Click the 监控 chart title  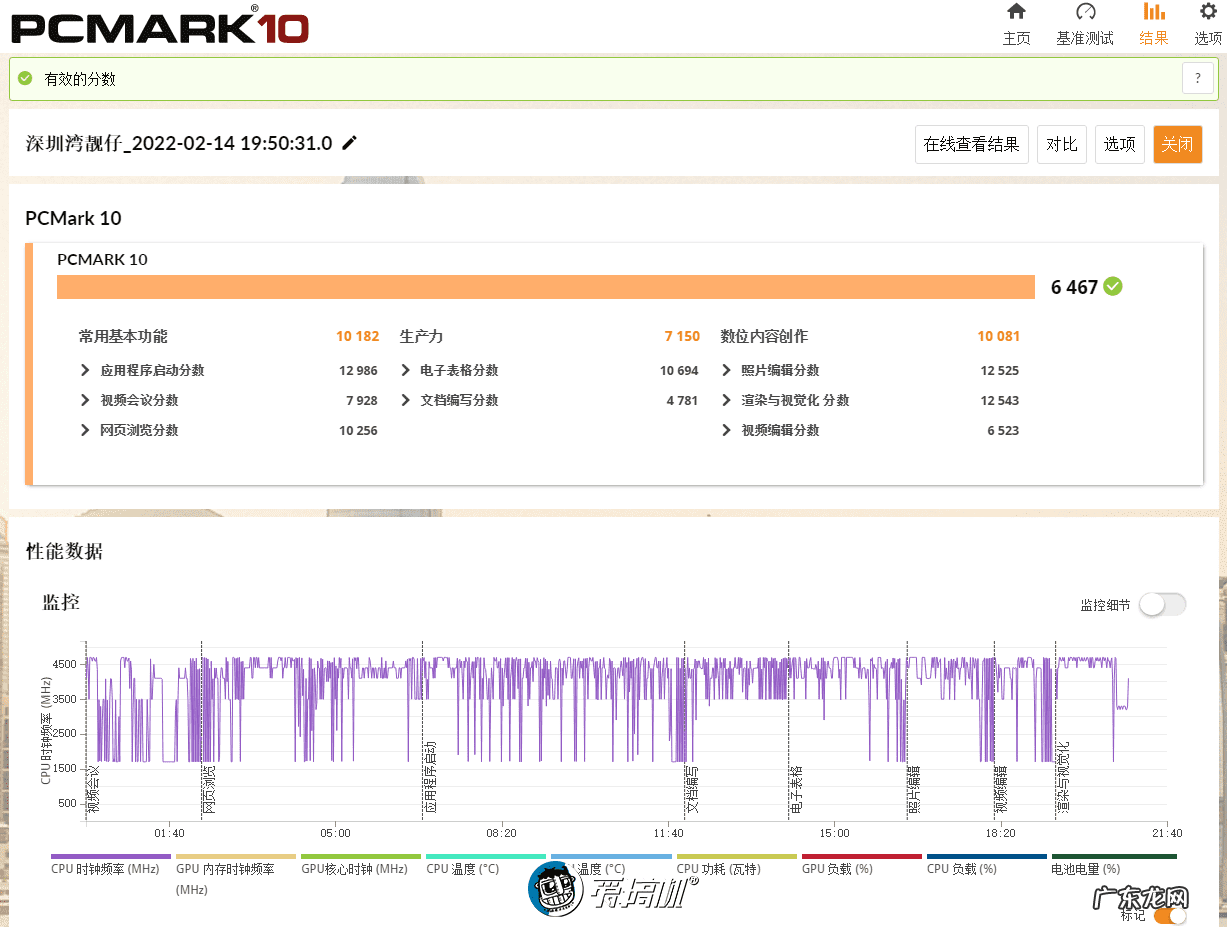(x=61, y=602)
